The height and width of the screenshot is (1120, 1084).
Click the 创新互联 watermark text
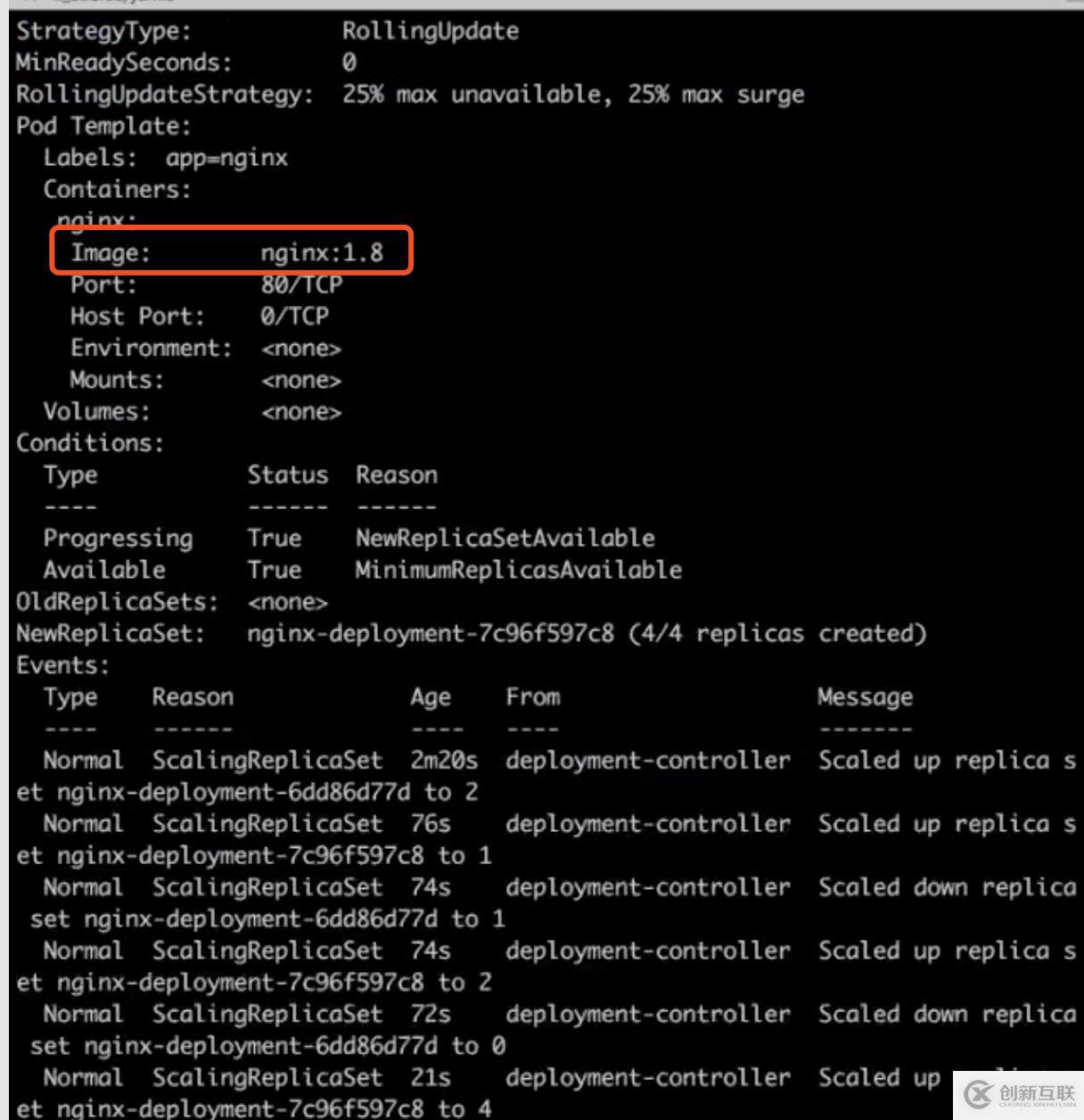point(1037,1092)
